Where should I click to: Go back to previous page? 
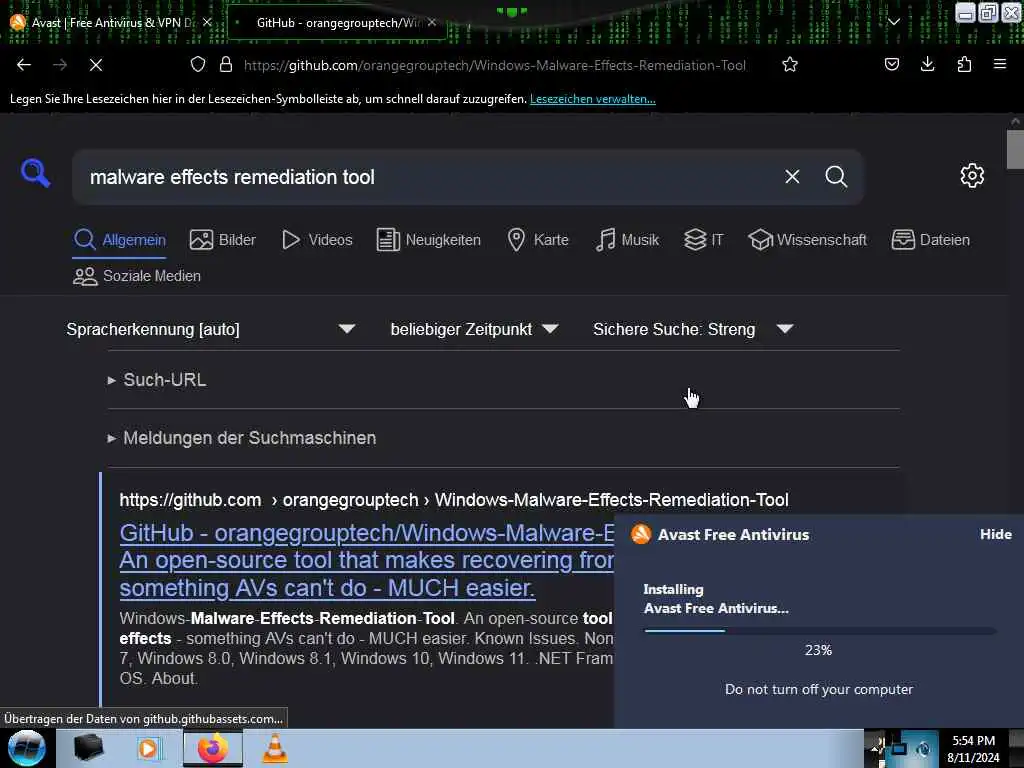coord(24,65)
